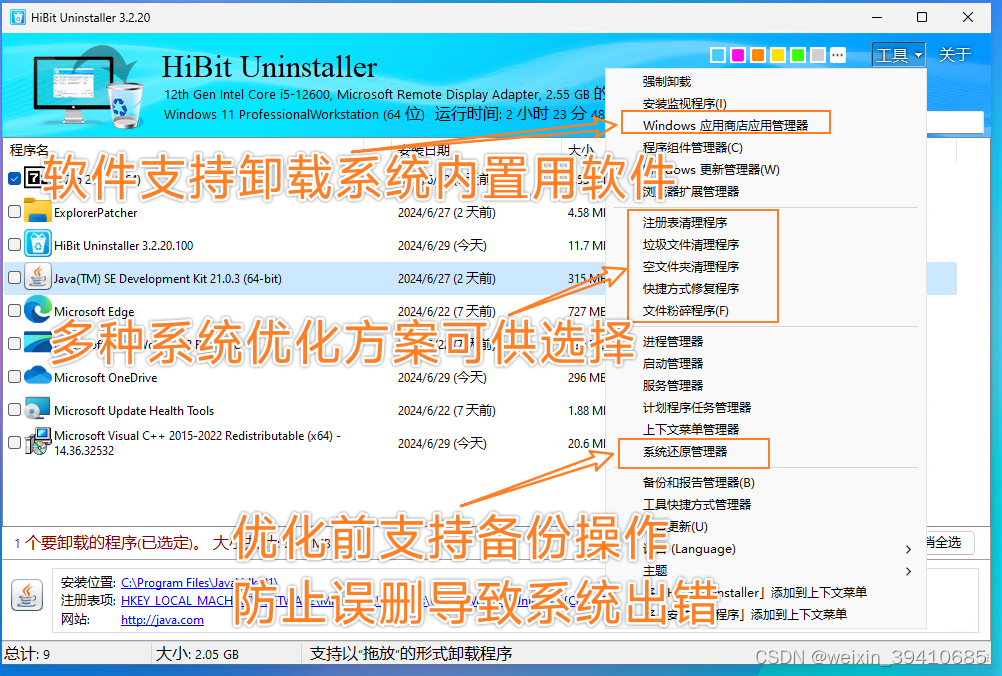Select 安装监视程序(I) menu entry
The height and width of the screenshot is (676, 1002).
[684, 104]
